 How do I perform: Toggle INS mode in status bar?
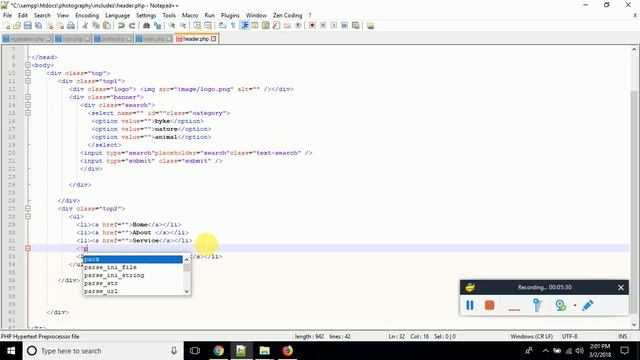622,336
